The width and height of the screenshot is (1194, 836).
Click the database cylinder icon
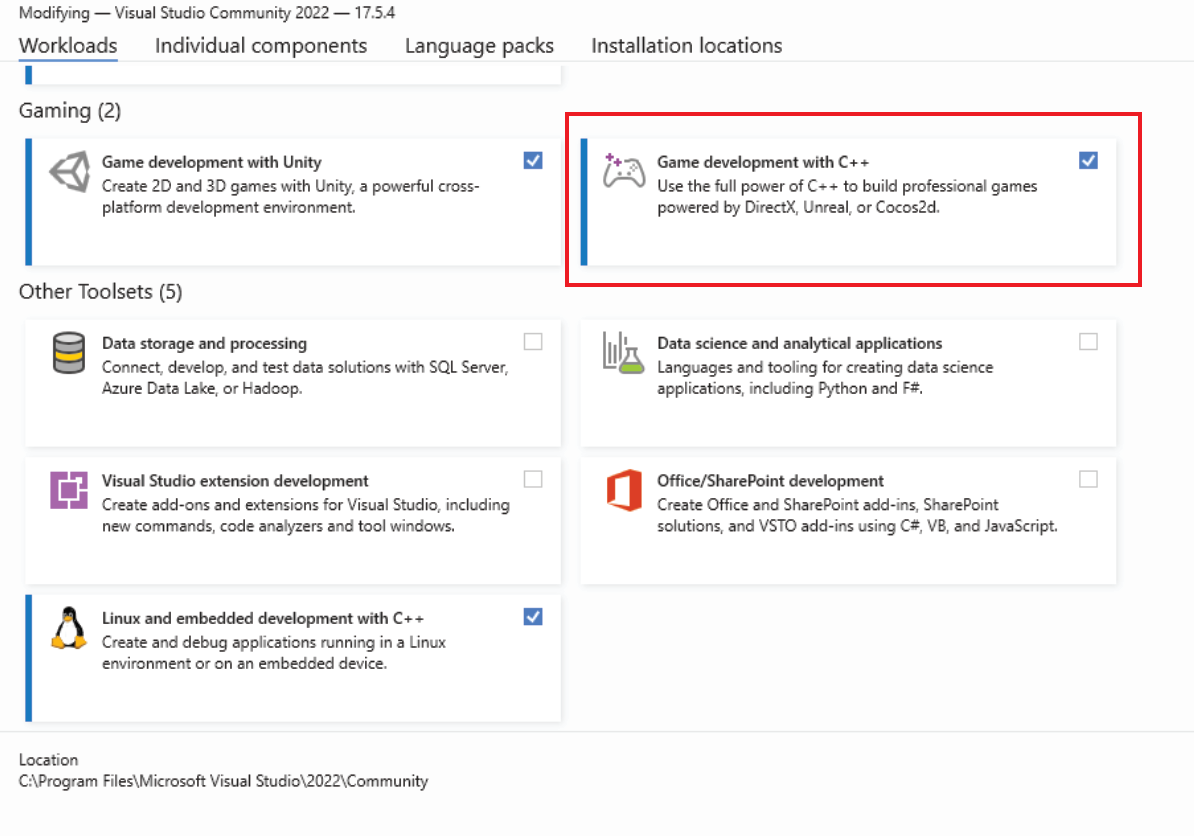coord(69,353)
